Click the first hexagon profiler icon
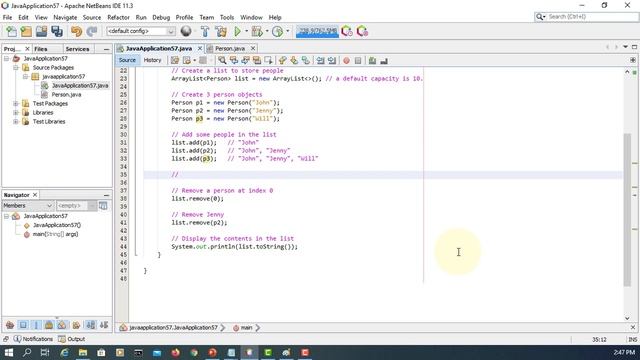Screen dimensions: 640x360 (347, 31)
